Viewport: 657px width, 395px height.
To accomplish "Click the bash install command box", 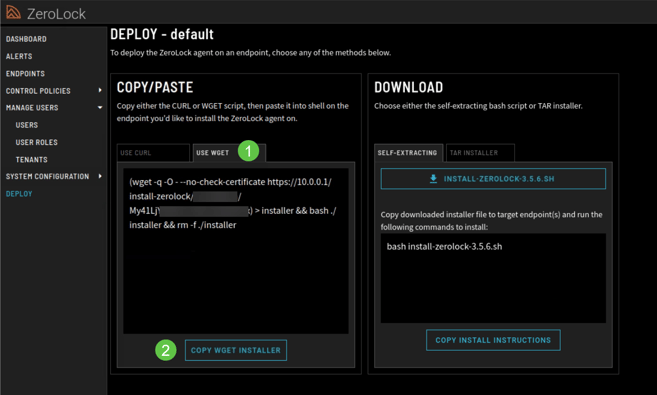I will click(493, 278).
